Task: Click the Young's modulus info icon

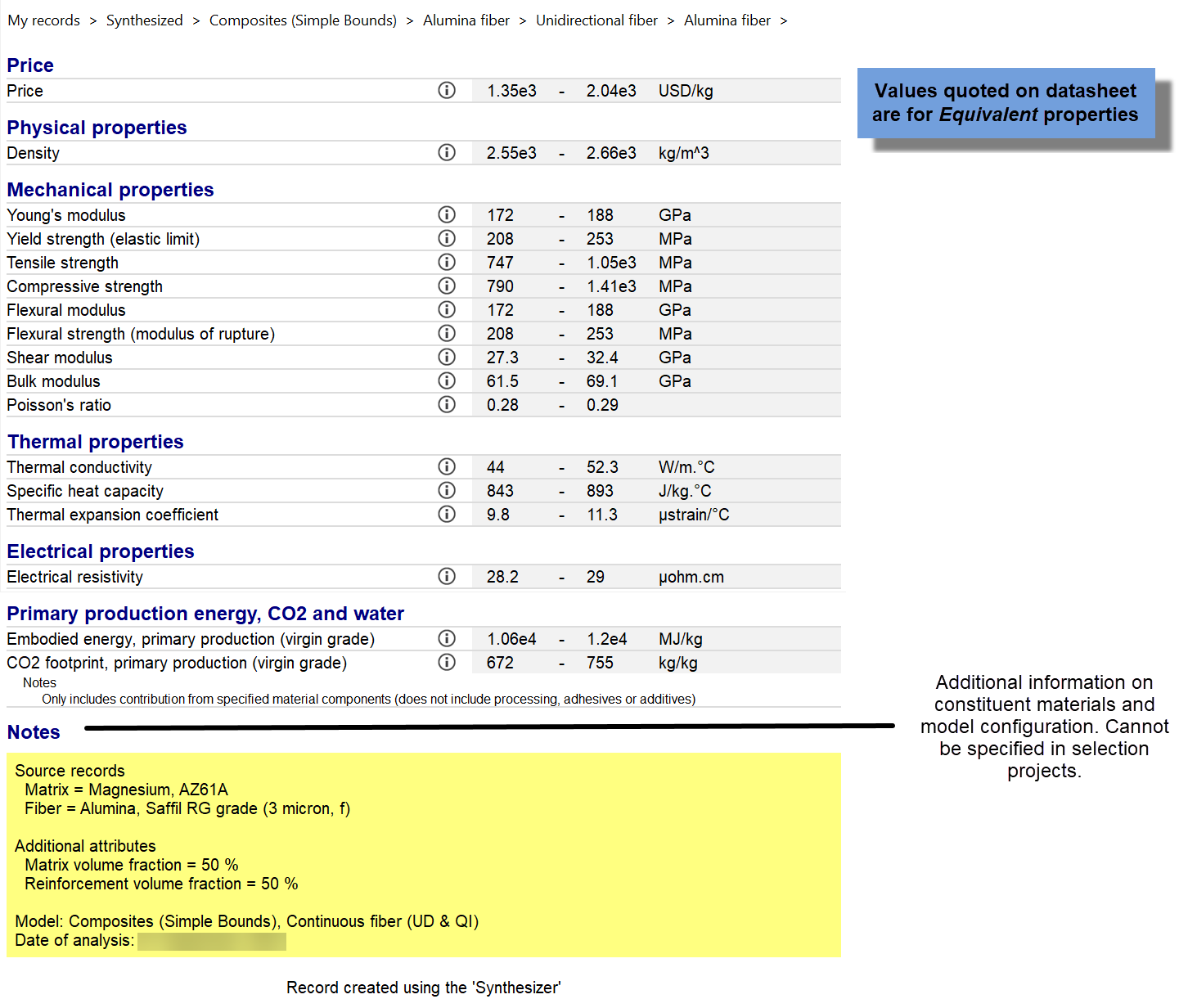Action: click(447, 214)
